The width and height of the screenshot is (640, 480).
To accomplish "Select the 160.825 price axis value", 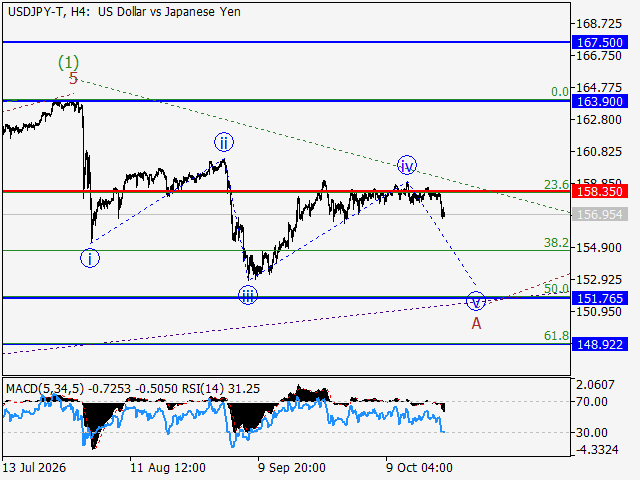I will click(599, 151).
